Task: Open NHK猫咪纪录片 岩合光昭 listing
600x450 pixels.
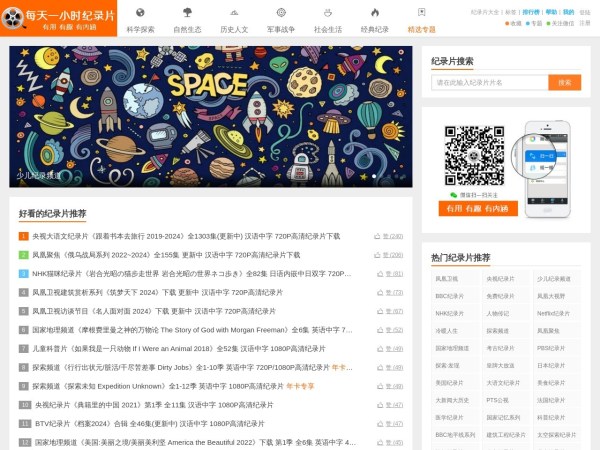Action: point(192,273)
